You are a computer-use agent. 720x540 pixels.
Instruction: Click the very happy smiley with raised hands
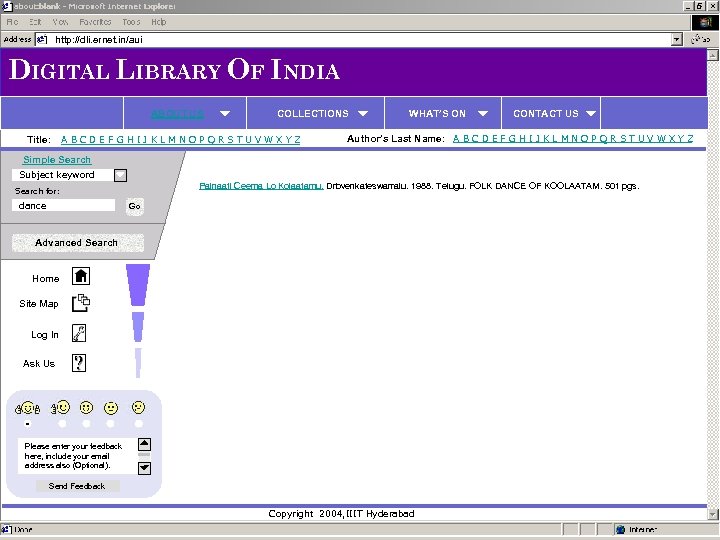(28, 408)
